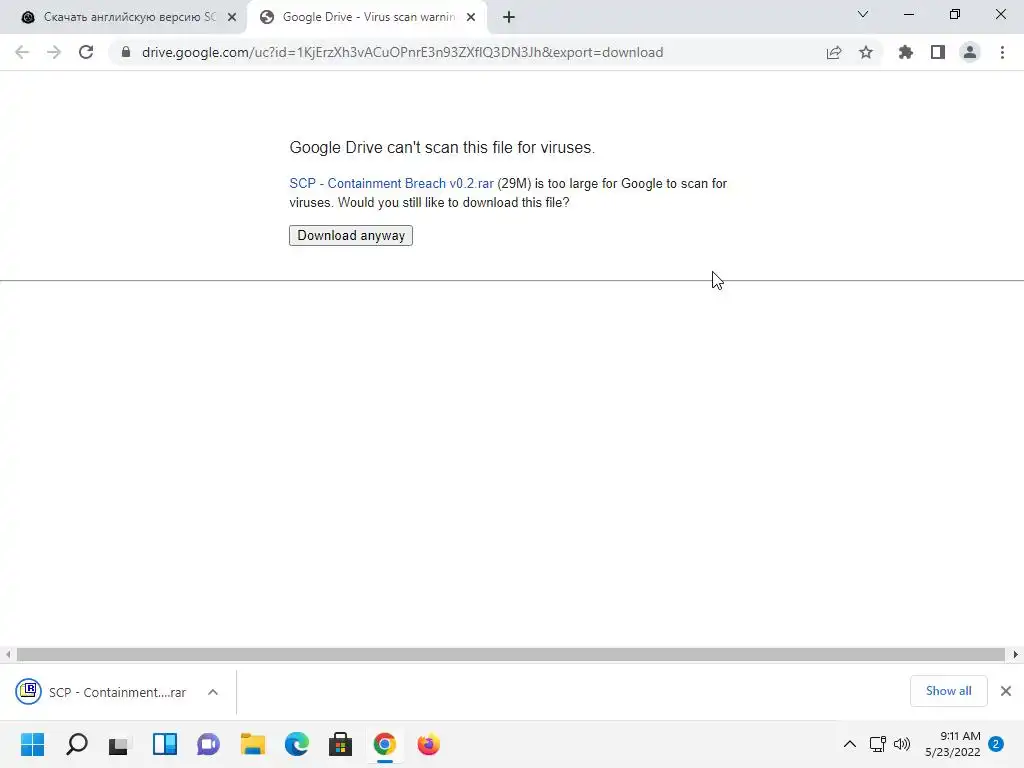Screen dimensions: 1024x768
Task: Launch Firefox from taskbar
Action: (428, 744)
